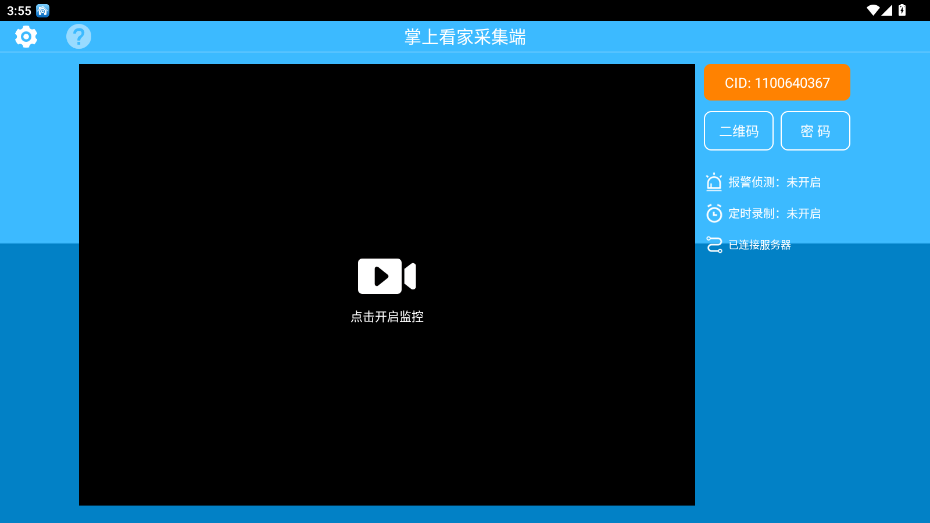This screenshot has height=523, width=930.
Task: Tap the 已连接服务器 status text
Action: [759, 245]
